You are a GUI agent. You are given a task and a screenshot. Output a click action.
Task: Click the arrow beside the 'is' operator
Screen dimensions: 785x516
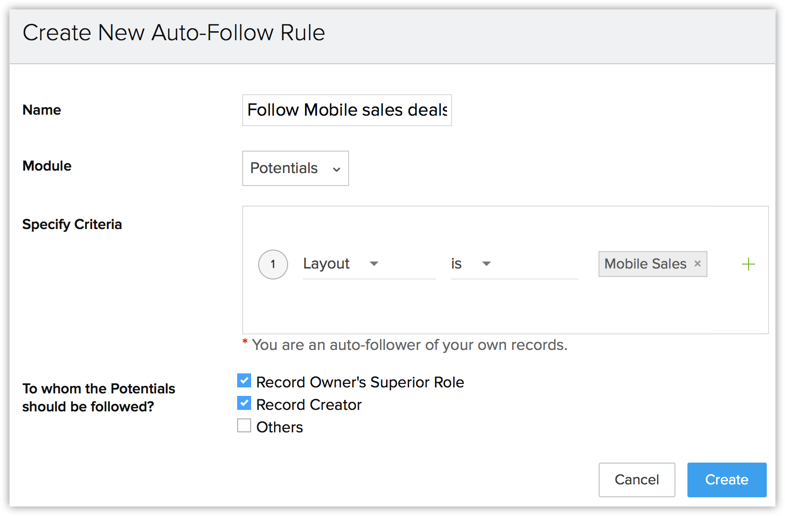pyautogui.click(x=487, y=264)
